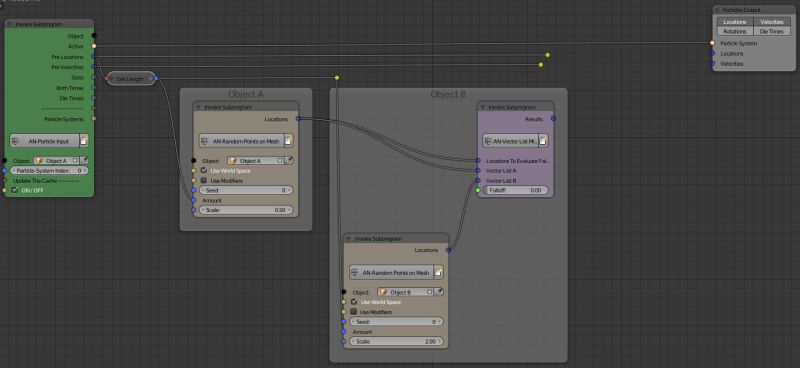Toggle Use Modifiers in Object B's Random Points node
800x368 pixels.
(x=354, y=311)
